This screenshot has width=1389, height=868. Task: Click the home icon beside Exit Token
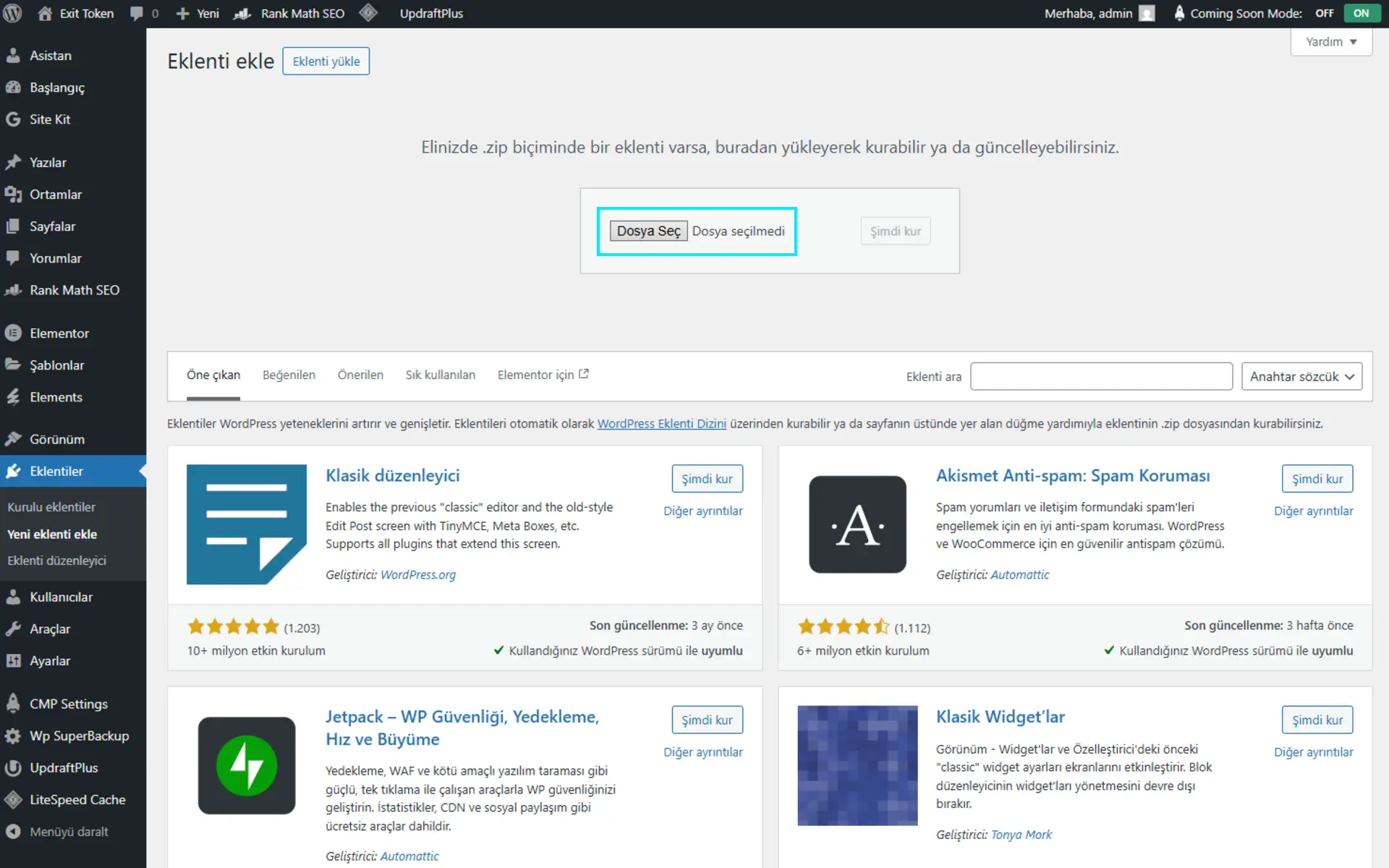(45, 13)
